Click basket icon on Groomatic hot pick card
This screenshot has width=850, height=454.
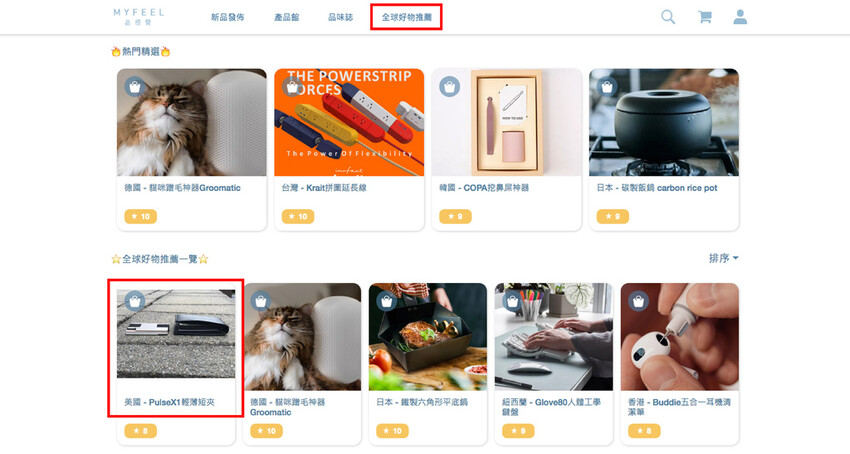135,87
